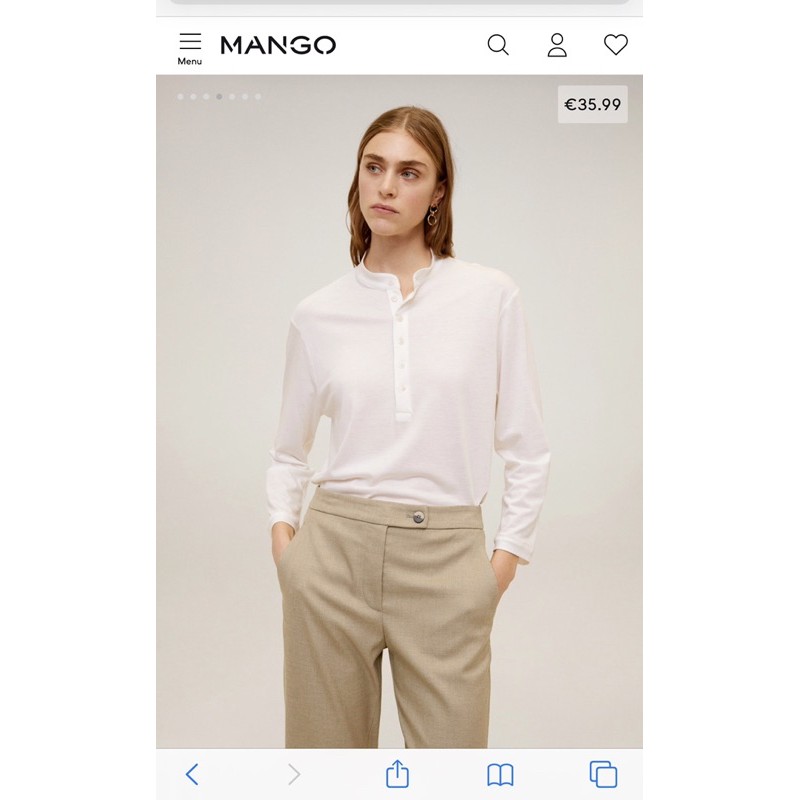800x800 pixels.
Task: Jump to the fifth carousel dot
Action: click(x=232, y=96)
